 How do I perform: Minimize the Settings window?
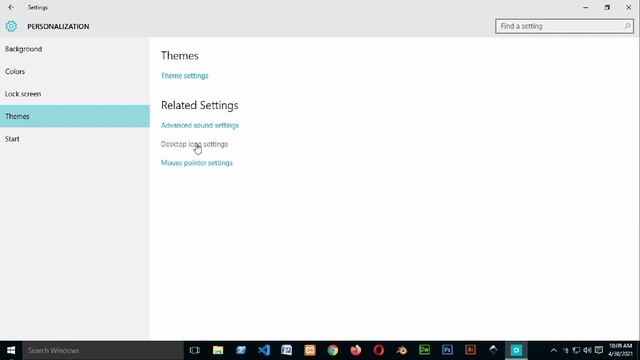[x=586, y=7]
